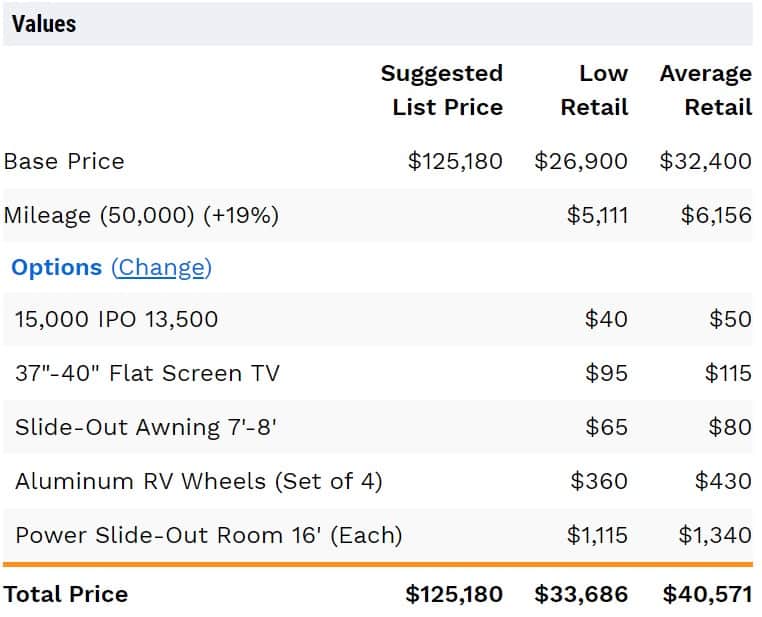Screen dimensions: 762x617
Task: Select the $32,400 base average retail value
Action: click(x=705, y=162)
